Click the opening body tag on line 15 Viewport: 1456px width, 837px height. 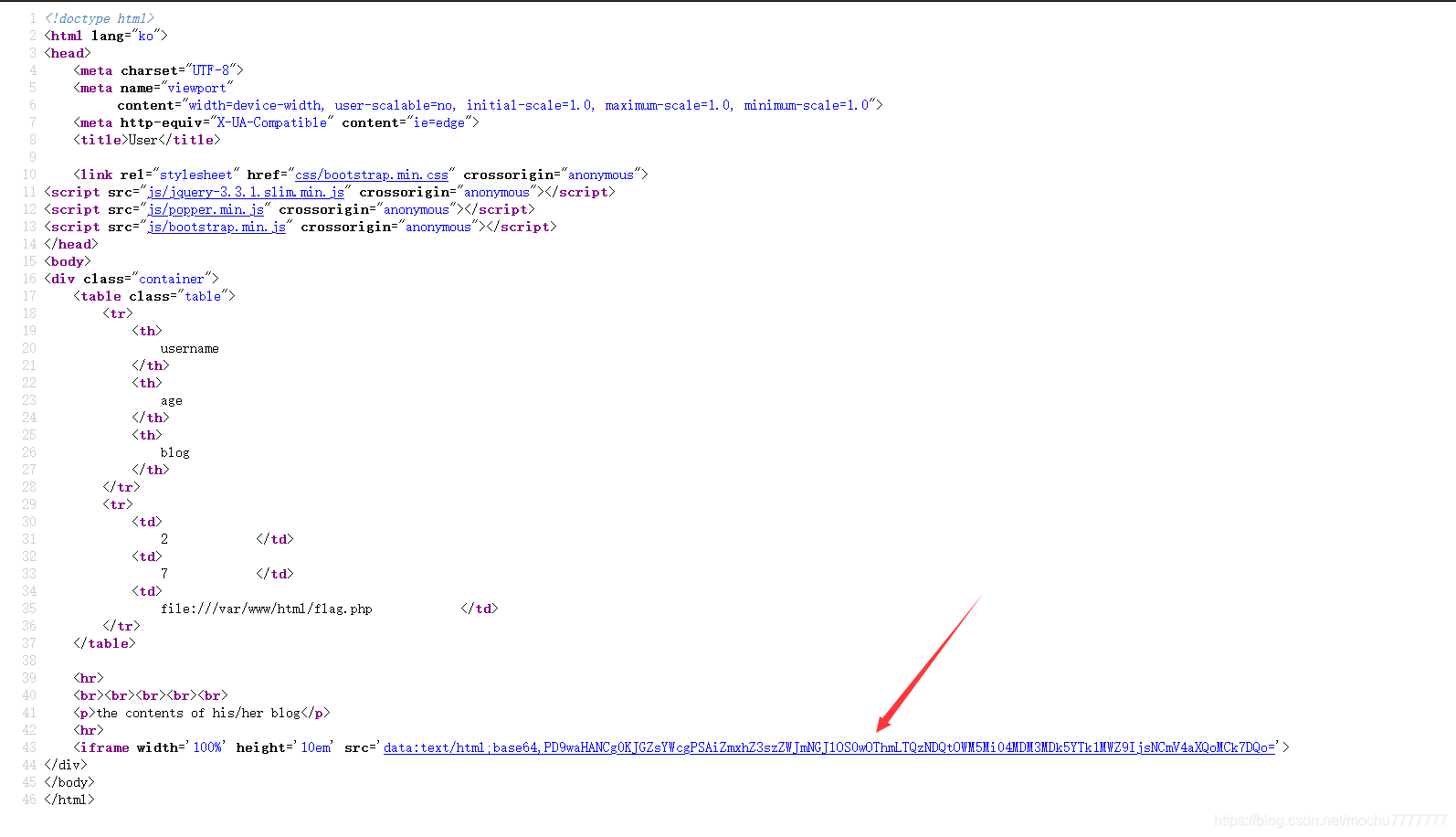click(68, 261)
